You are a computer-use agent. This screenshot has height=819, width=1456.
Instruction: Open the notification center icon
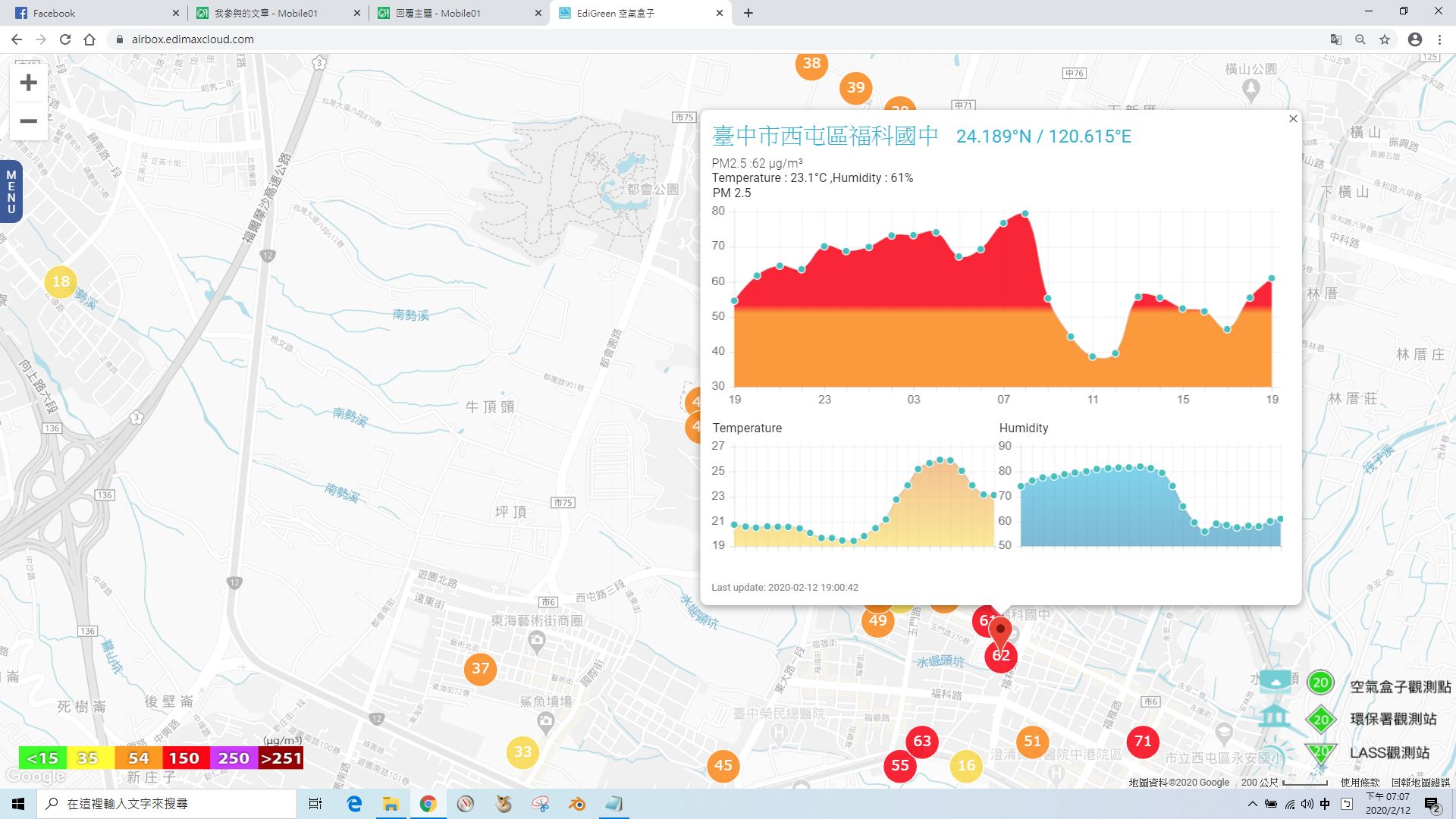coord(1432,805)
